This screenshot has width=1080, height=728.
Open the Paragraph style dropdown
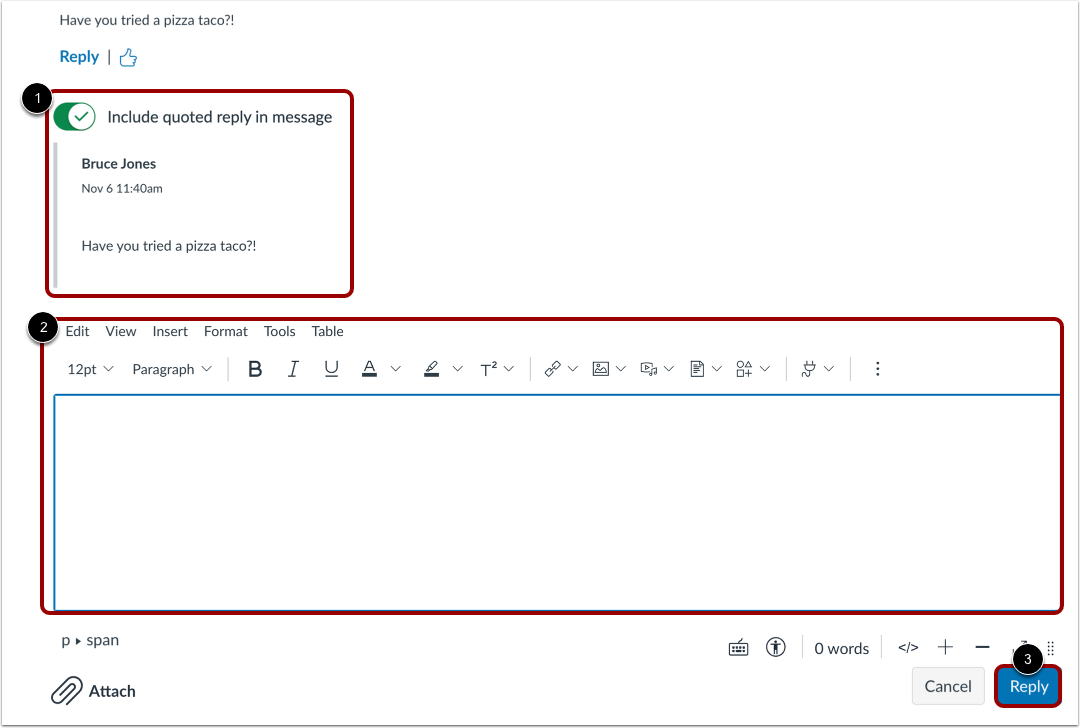(171, 368)
